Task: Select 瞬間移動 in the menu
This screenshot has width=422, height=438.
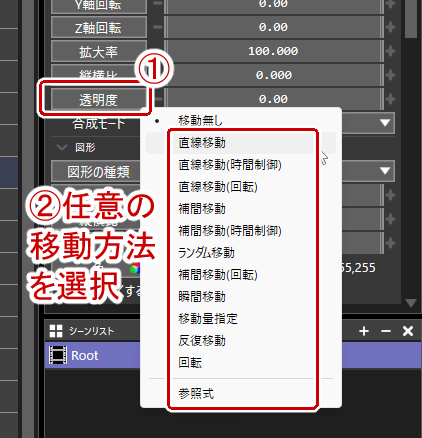Action: (241, 297)
